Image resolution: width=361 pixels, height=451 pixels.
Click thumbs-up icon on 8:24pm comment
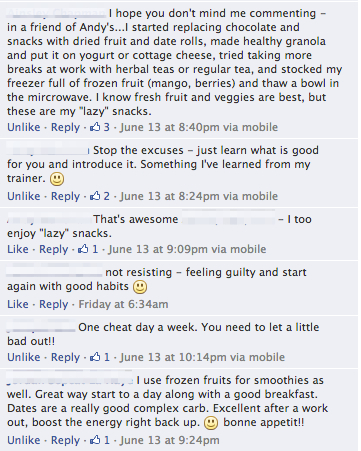(x=95, y=196)
